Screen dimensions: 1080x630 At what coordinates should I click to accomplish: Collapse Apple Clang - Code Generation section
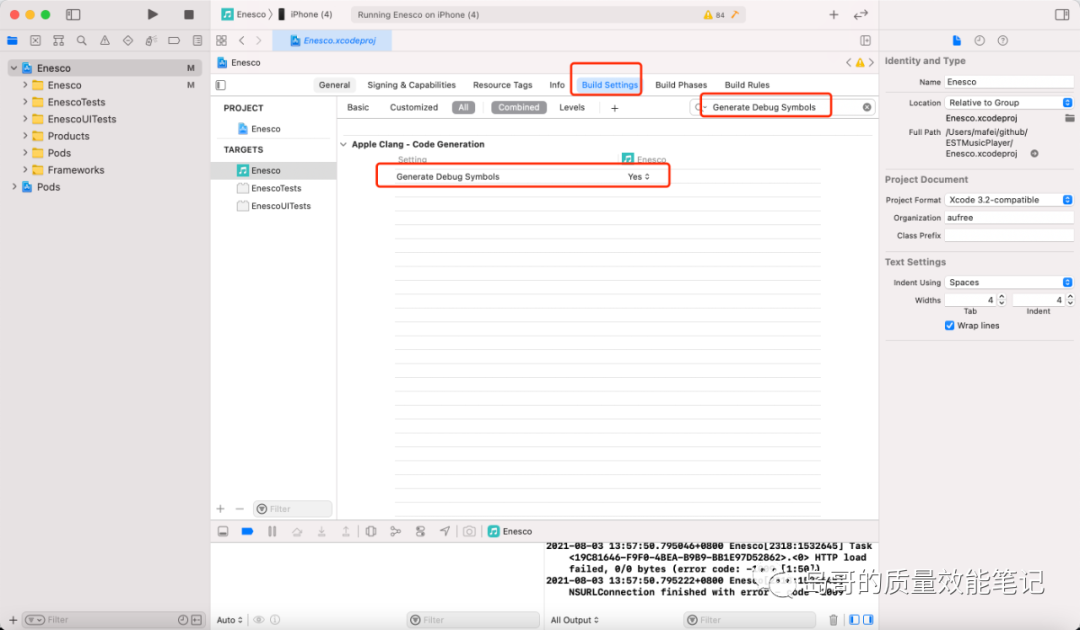click(344, 145)
